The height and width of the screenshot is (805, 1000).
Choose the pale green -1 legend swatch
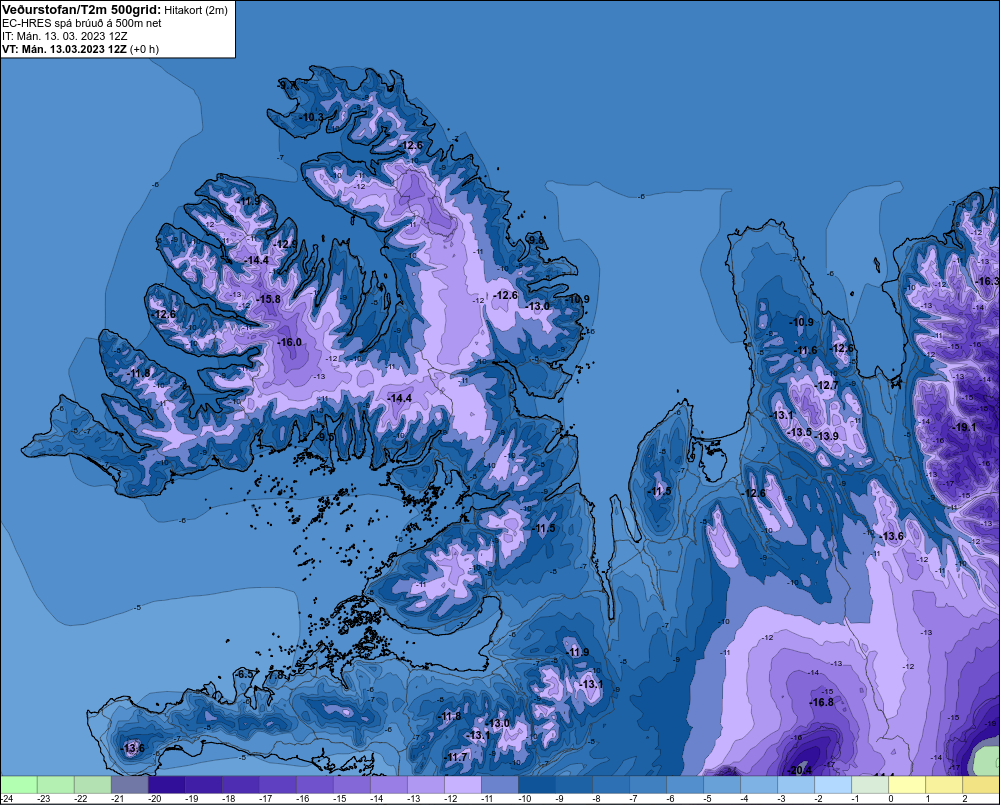point(870,784)
